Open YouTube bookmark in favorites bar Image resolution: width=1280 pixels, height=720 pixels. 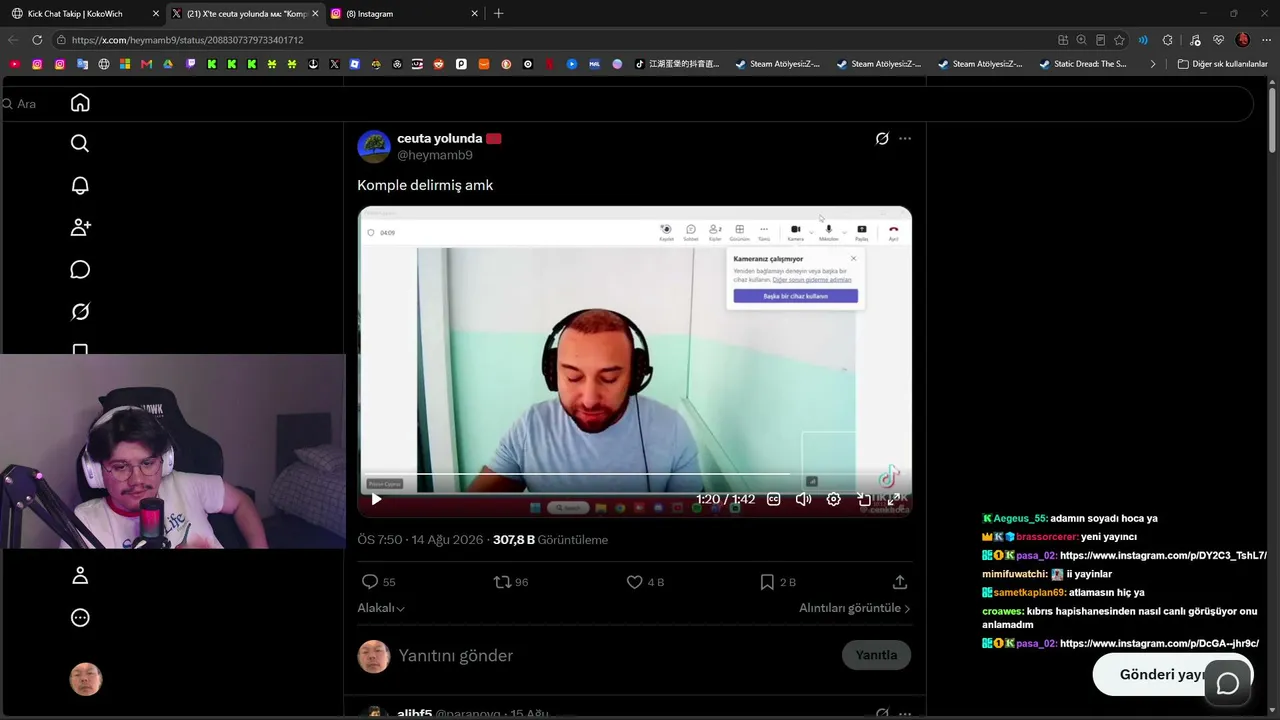pyautogui.click(x=14, y=64)
